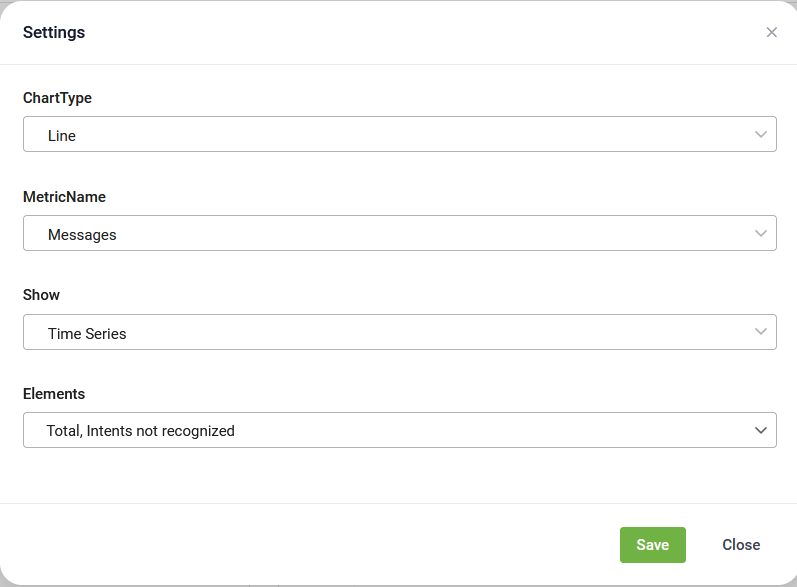Click 'Total, Intents not recognized' value text
Screen dimensions: 797x587
point(141,431)
